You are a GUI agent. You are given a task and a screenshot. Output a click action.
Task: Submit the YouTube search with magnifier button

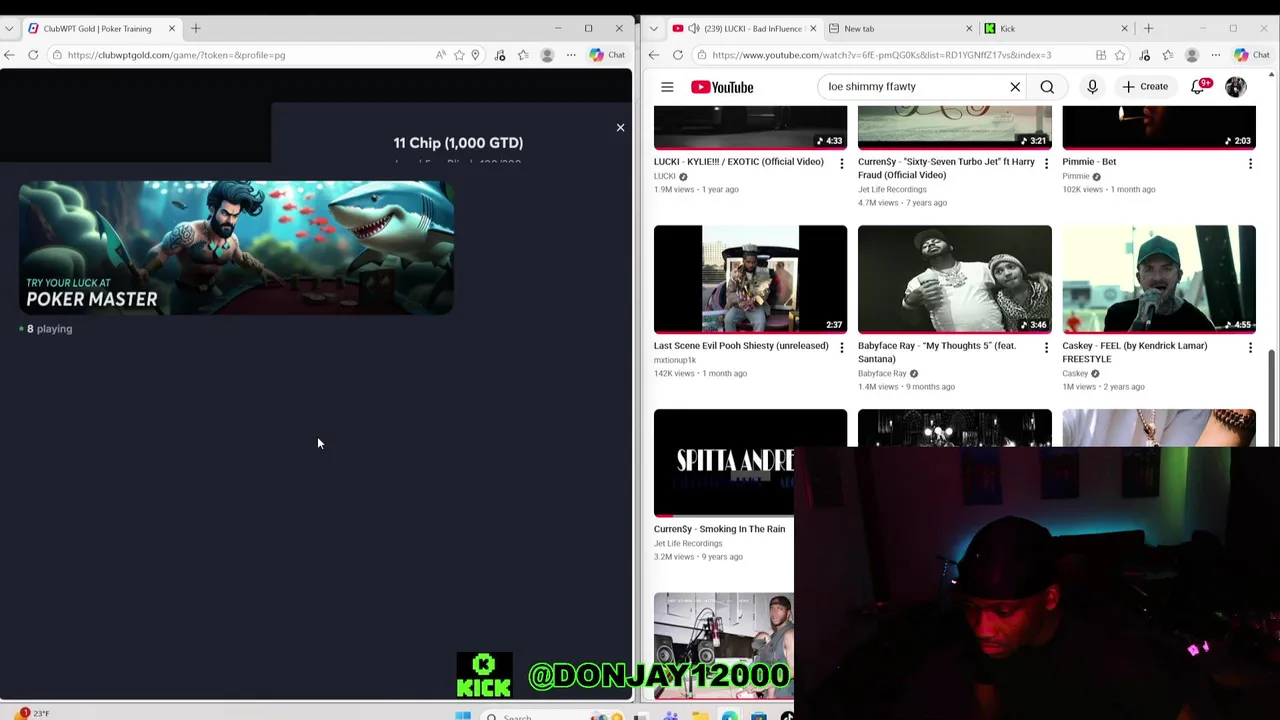click(1047, 87)
